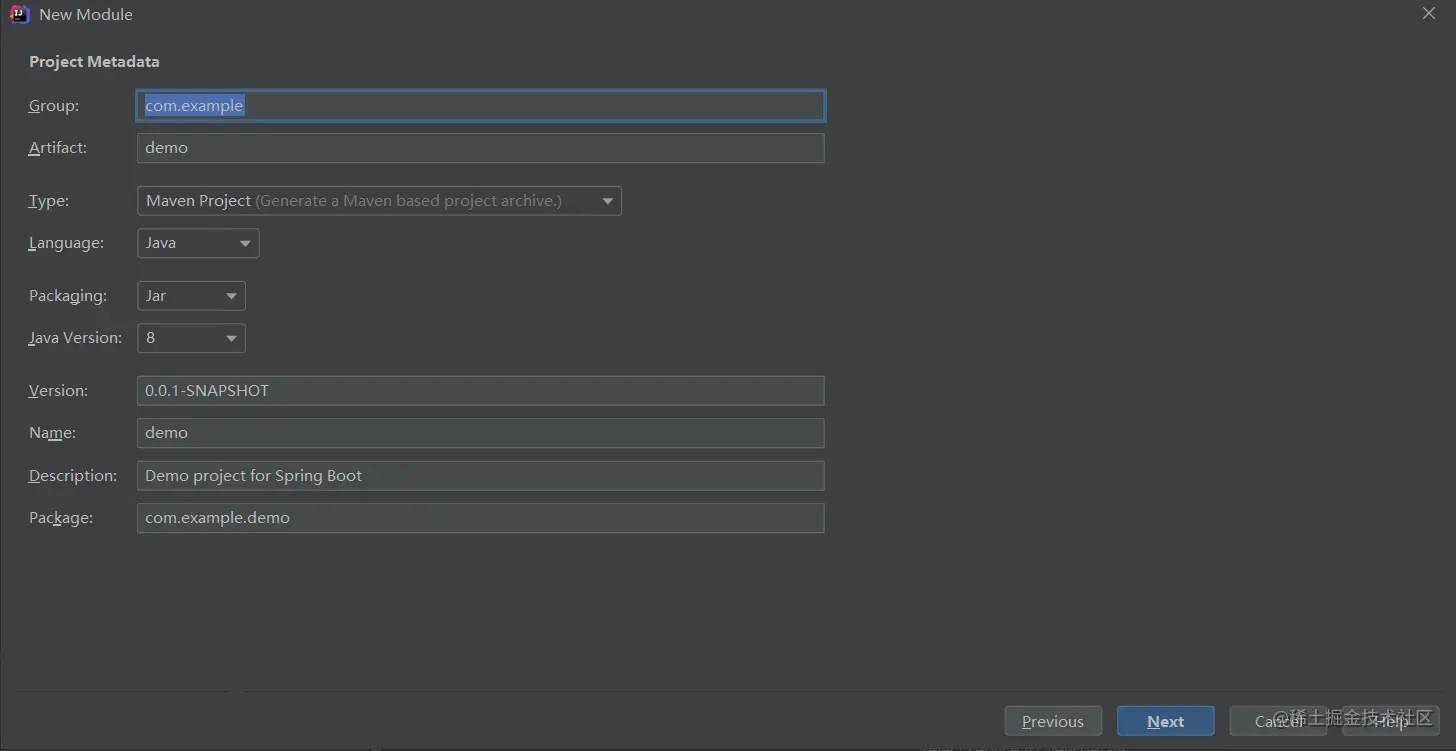Open the Type dropdown Maven Project
This screenshot has width=1456, height=751.
click(x=379, y=201)
